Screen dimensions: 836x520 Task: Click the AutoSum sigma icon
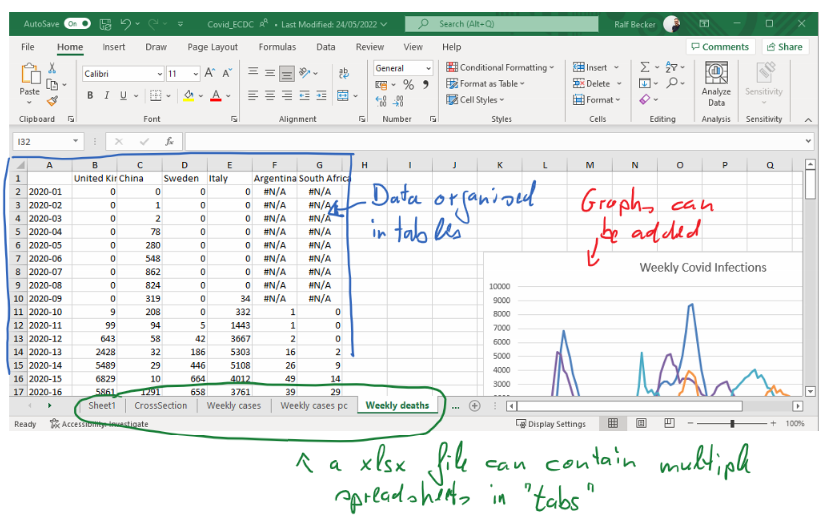pos(645,68)
